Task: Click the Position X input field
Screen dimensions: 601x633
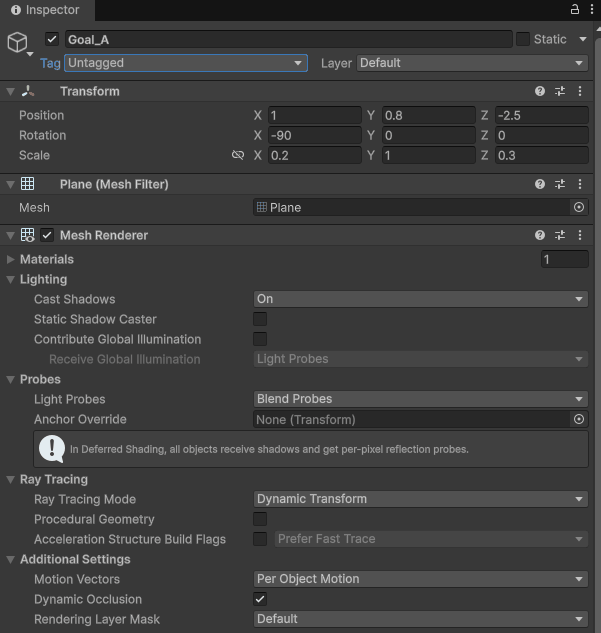Action: [314, 115]
